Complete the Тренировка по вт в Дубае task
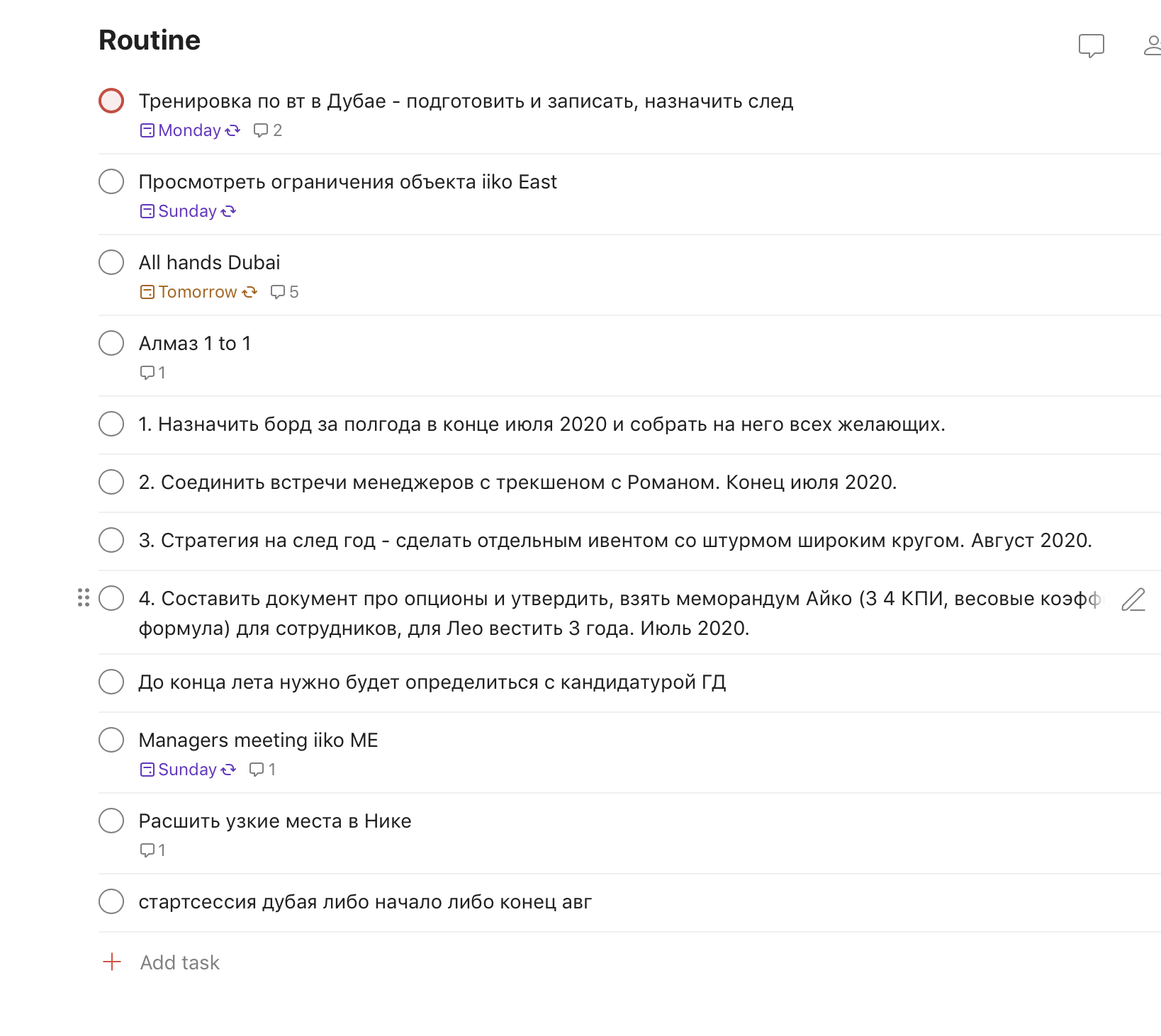This screenshot has height=1036, width=1161. click(111, 101)
